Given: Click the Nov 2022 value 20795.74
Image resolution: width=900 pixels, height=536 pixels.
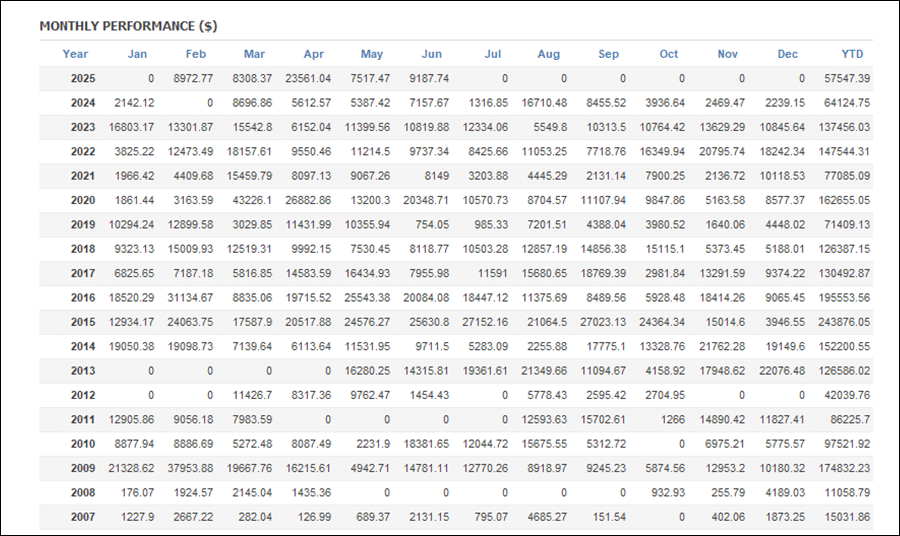Looking at the screenshot, I should 722,152.
